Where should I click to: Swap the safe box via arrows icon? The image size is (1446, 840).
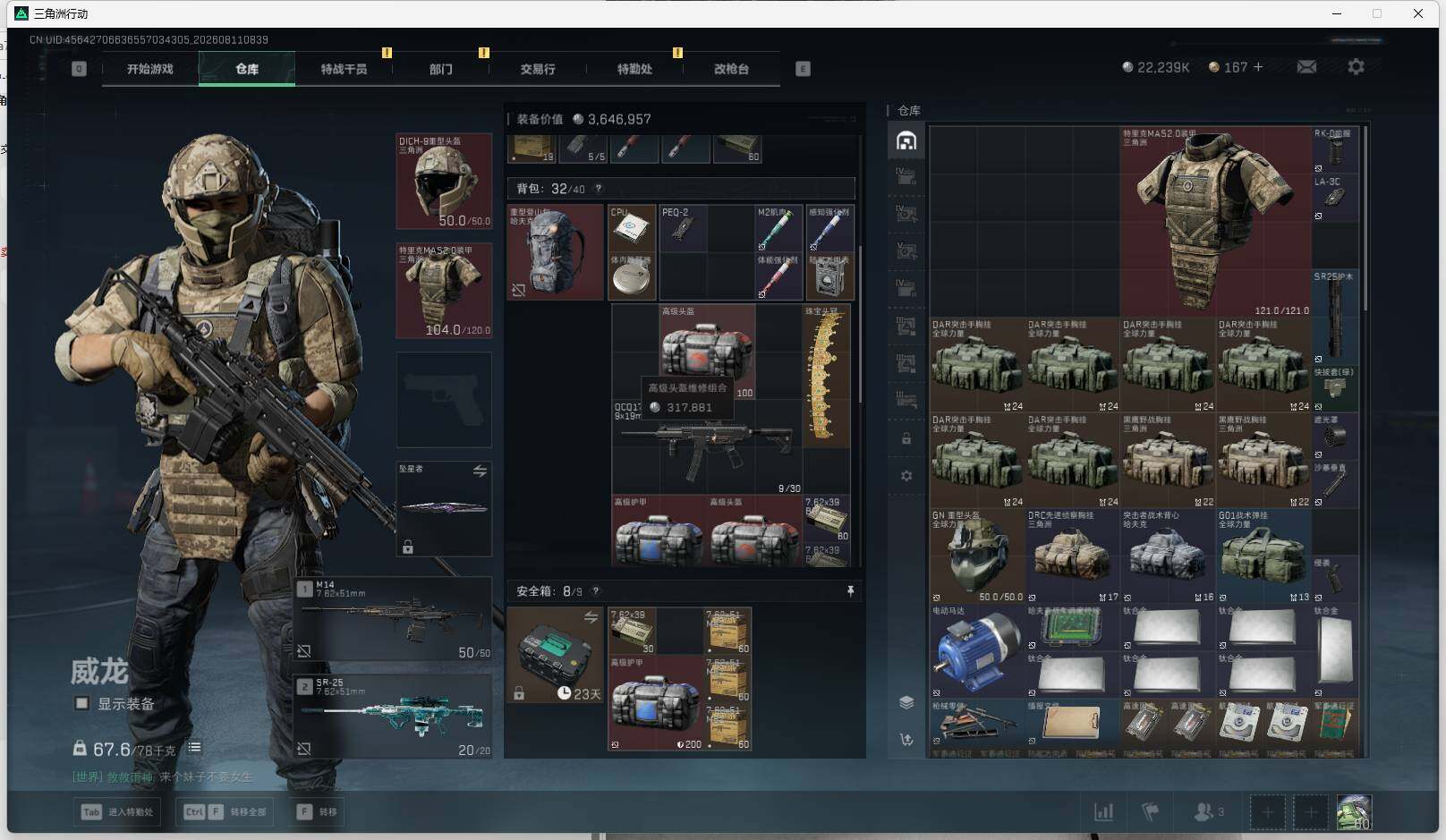coord(591,617)
